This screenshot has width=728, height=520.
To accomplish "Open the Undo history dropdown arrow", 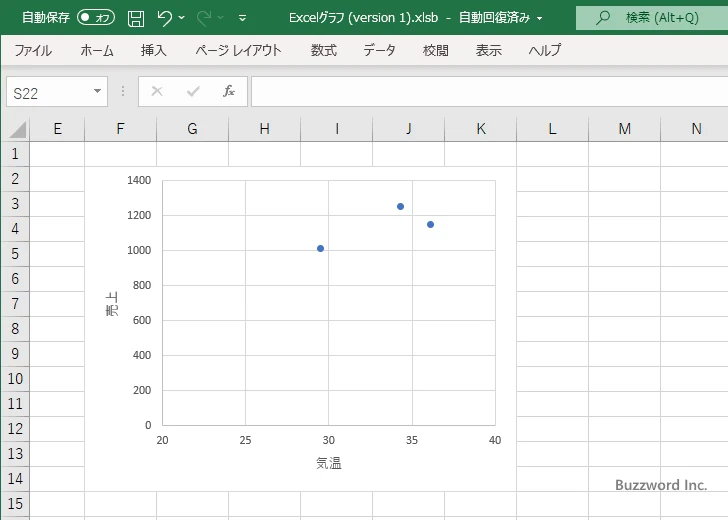I will (182, 18).
